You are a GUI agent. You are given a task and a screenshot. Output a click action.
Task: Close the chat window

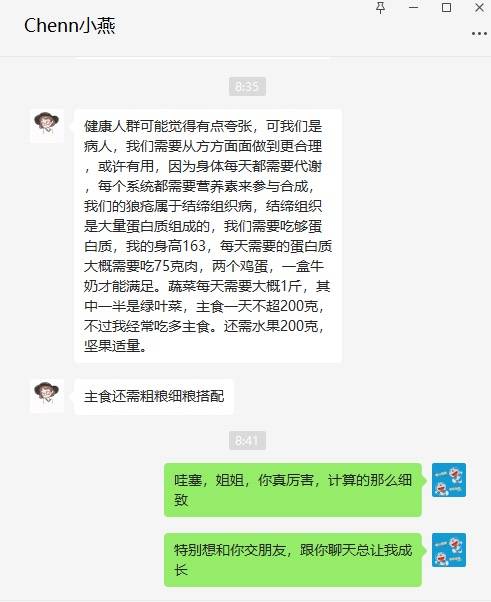click(479, 7)
